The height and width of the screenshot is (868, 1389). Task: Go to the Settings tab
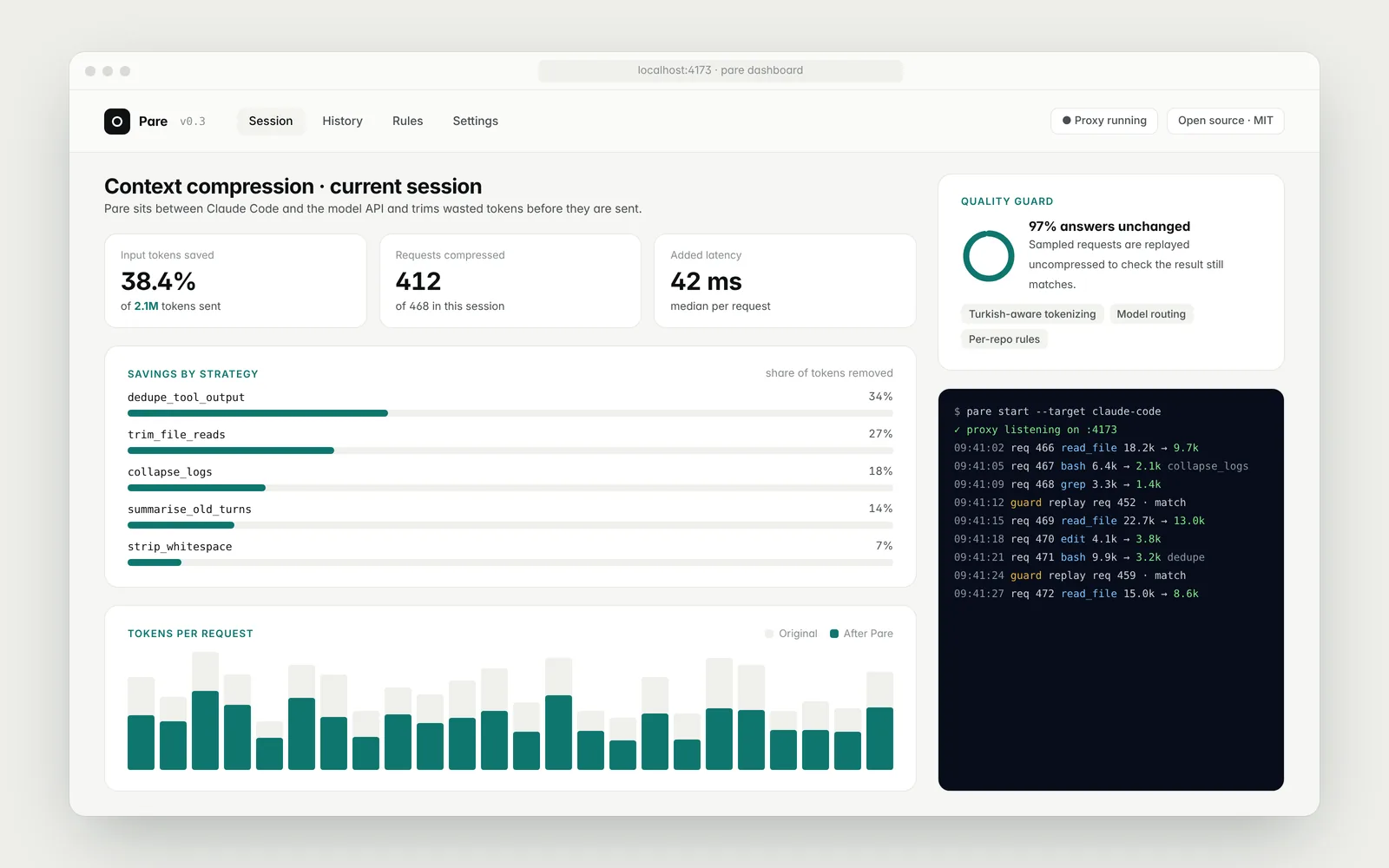click(476, 122)
